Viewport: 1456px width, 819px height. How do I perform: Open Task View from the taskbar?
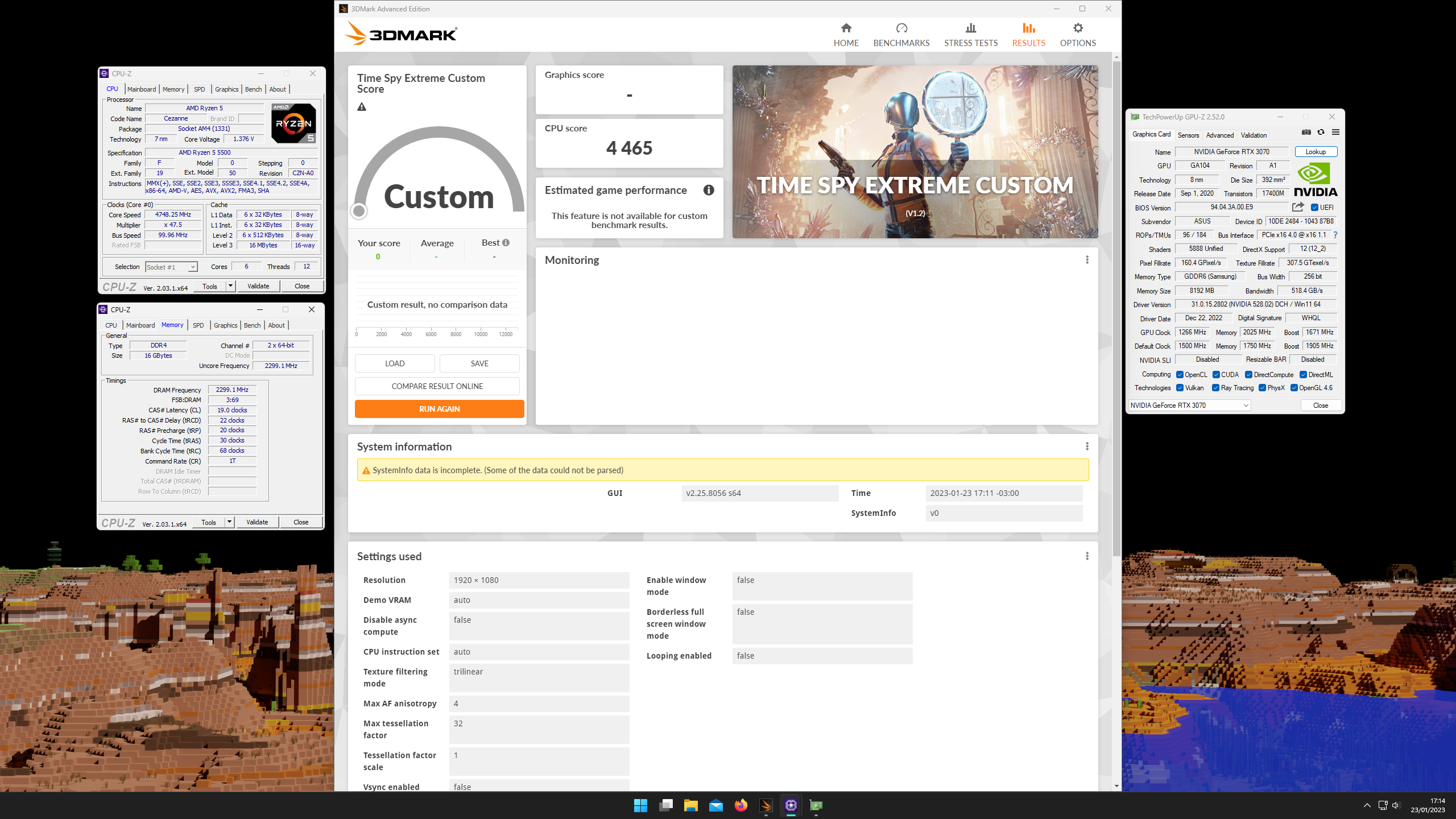[x=665, y=805]
